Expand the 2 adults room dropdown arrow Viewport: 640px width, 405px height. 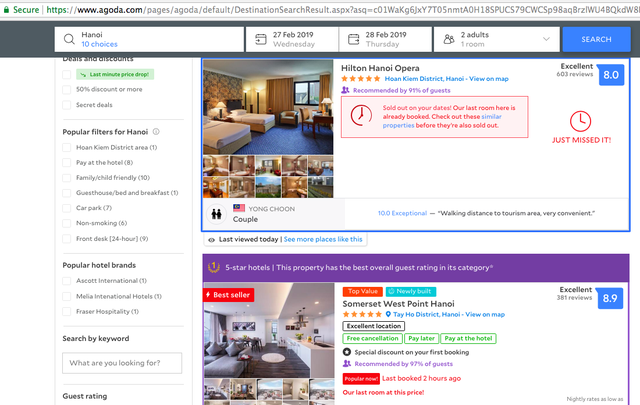[546, 39]
